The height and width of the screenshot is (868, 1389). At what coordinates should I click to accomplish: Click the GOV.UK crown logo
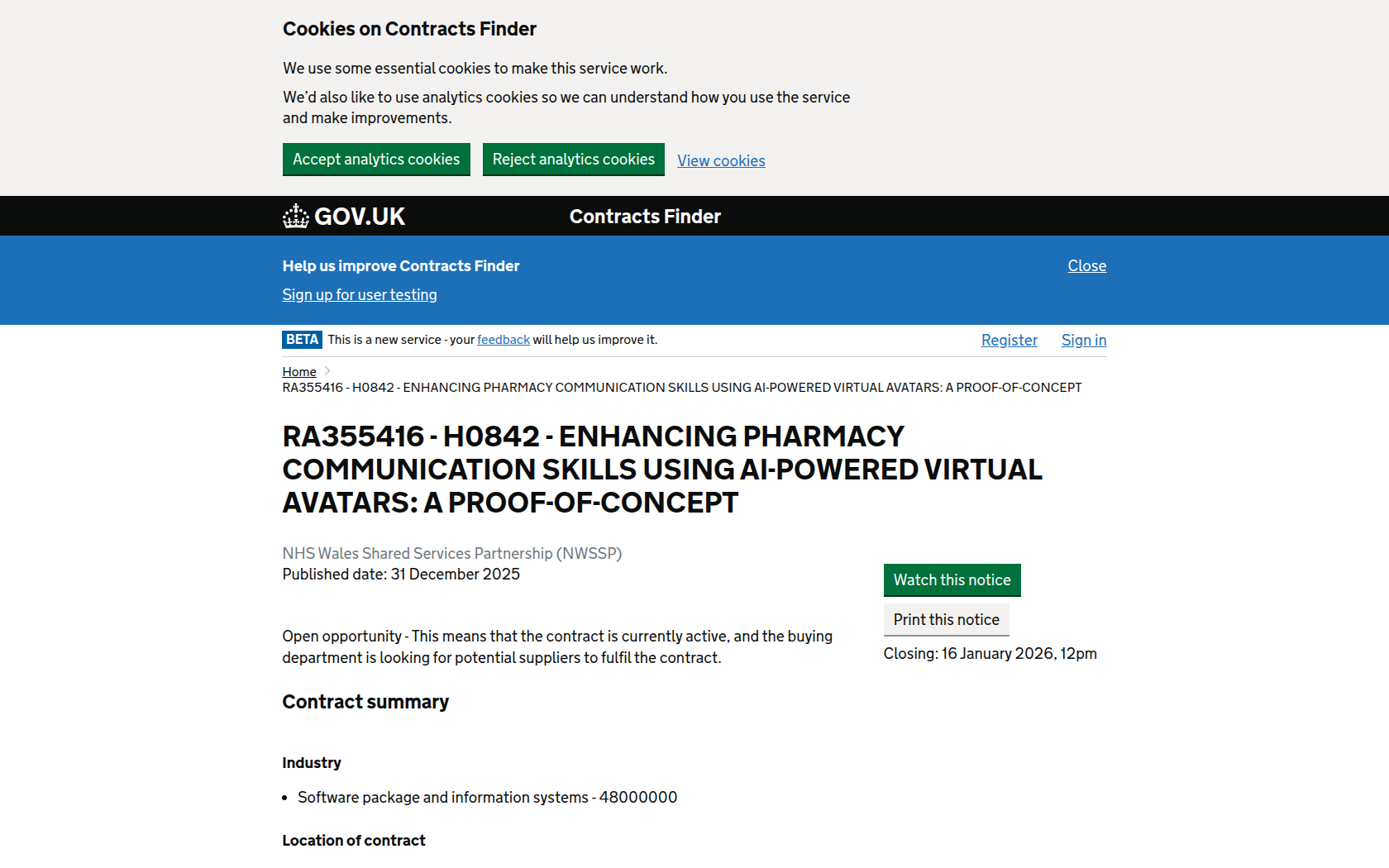click(x=295, y=217)
